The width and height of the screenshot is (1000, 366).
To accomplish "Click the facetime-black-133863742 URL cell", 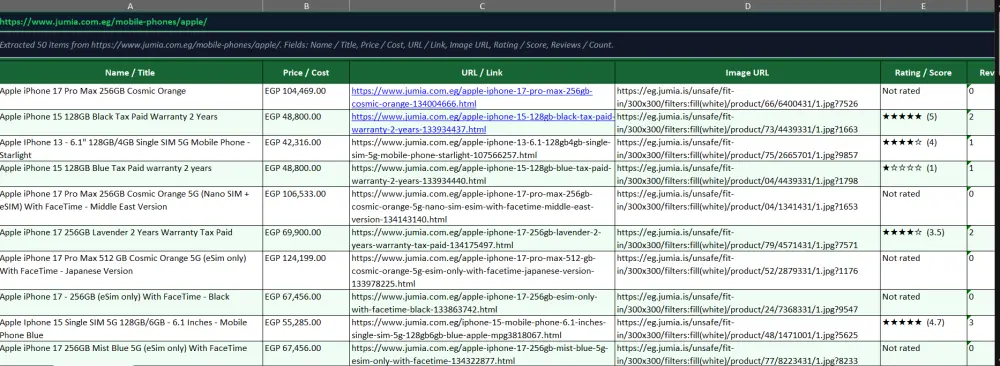I will [x=482, y=303].
